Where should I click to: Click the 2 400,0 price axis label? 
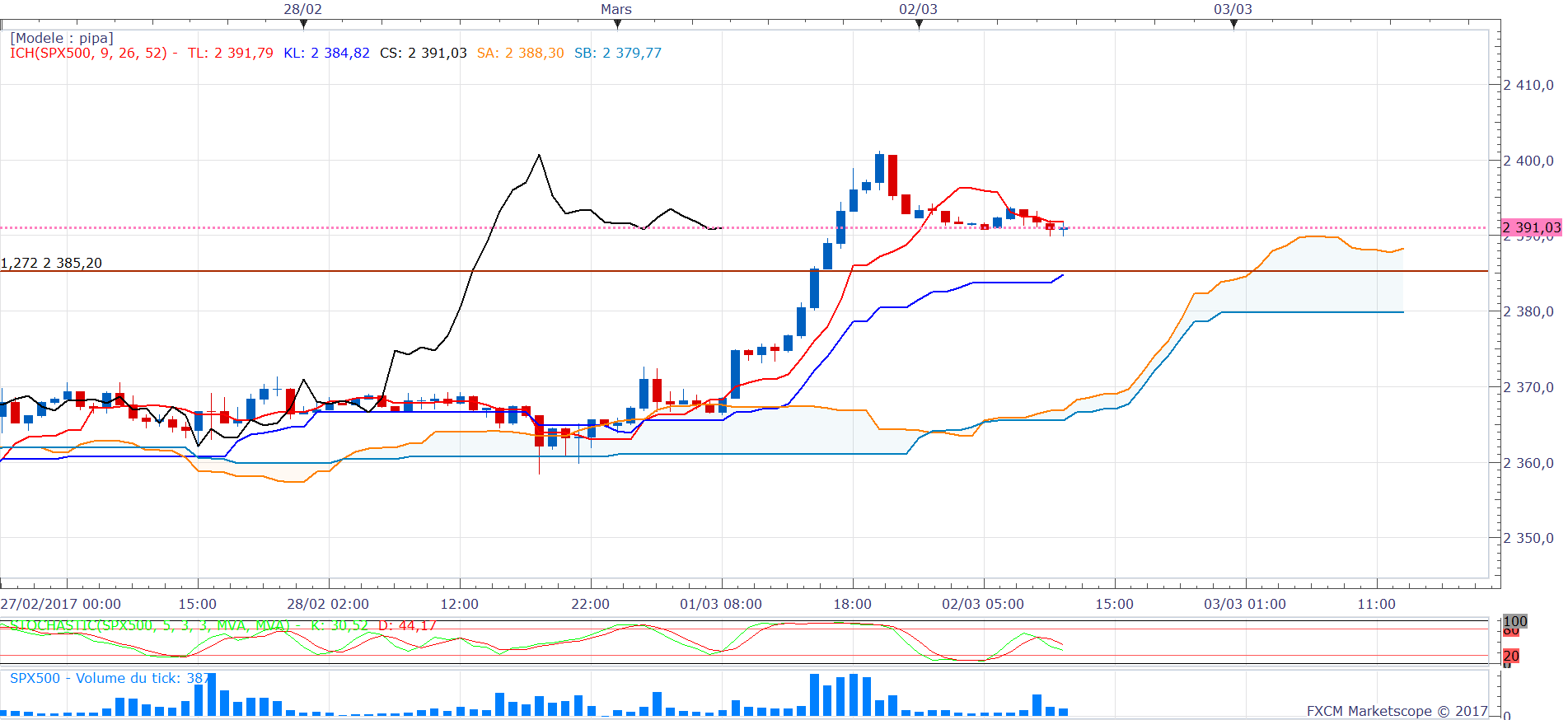click(1528, 161)
